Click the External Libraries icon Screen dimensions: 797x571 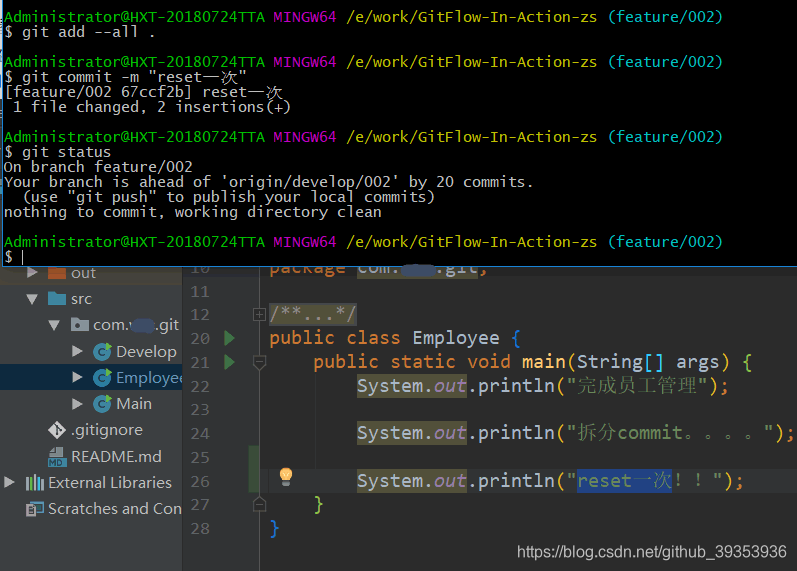[35, 483]
